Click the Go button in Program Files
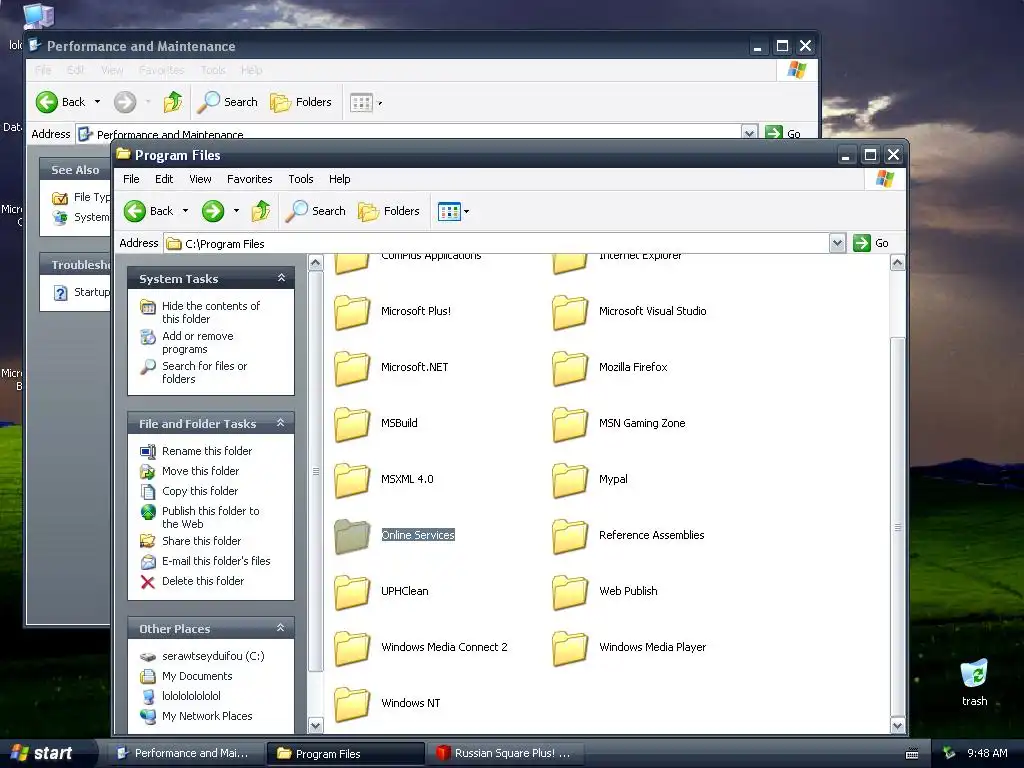The width and height of the screenshot is (1024, 768). tap(871, 243)
